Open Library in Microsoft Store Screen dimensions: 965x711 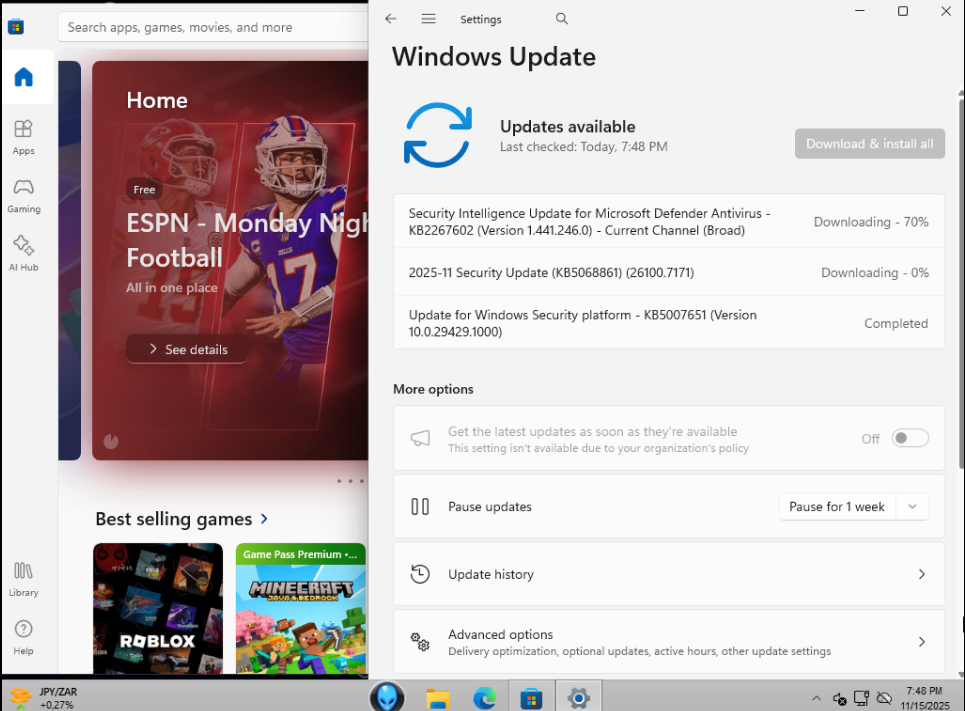coord(23,579)
